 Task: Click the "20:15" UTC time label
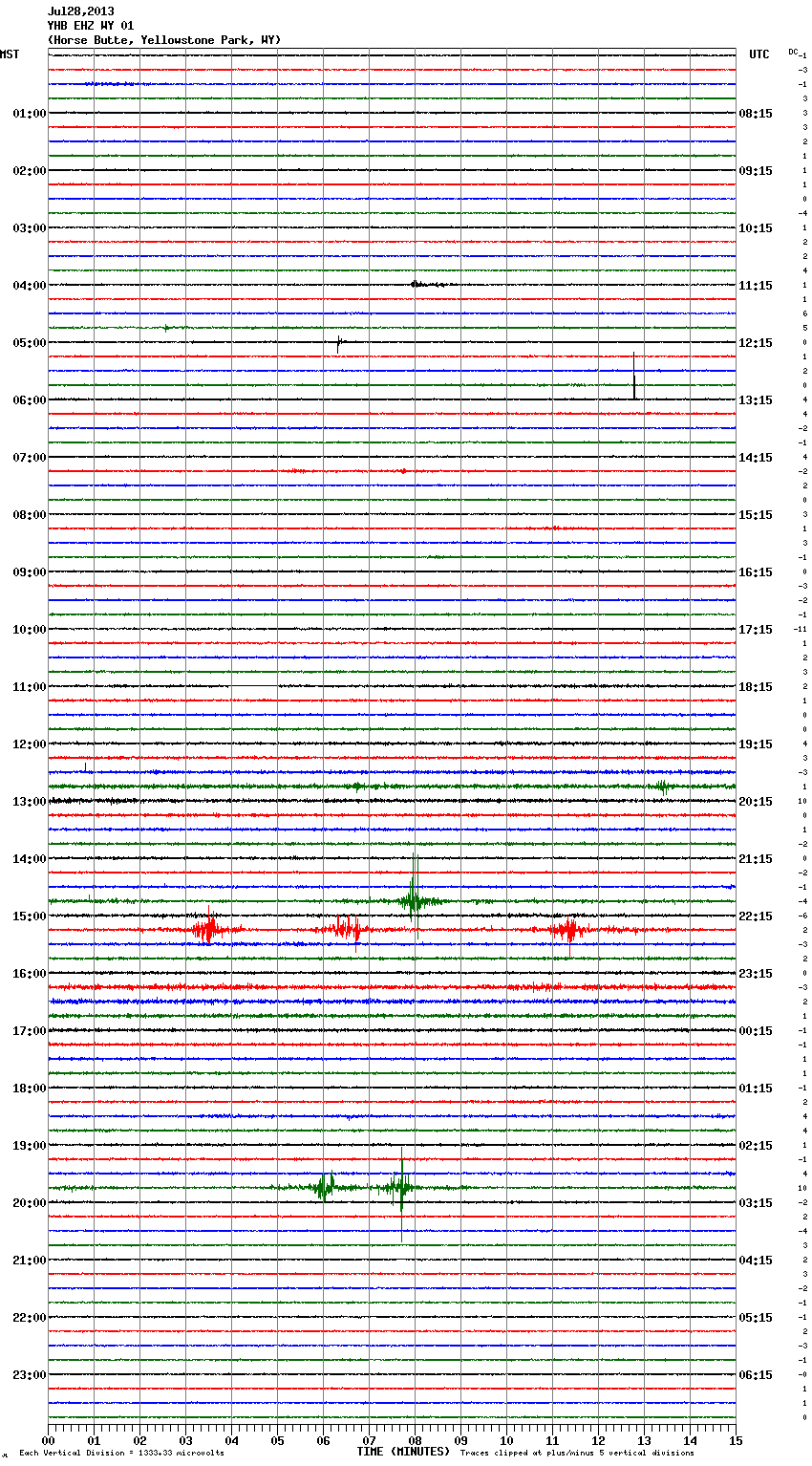pos(756,802)
